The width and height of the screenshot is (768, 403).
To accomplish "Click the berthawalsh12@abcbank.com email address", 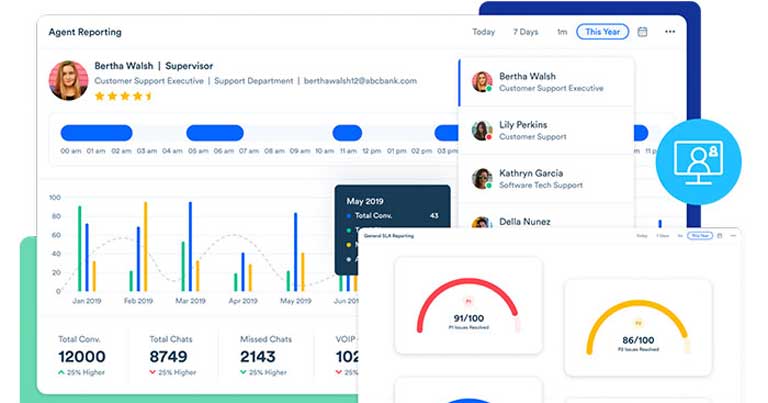I will point(360,81).
